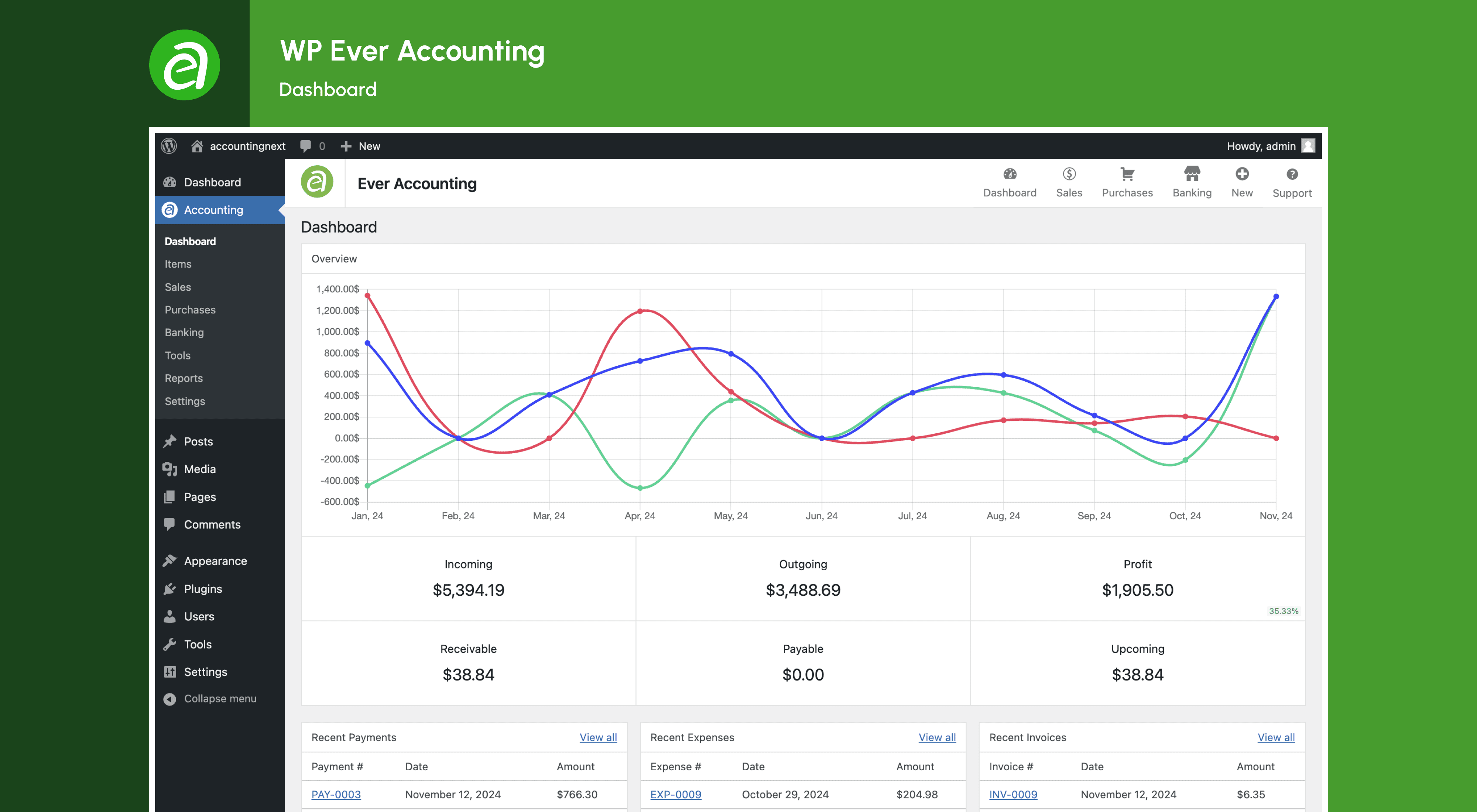1477x812 pixels.
Task: Select Banking in Accounting submenu
Action: 184,332
